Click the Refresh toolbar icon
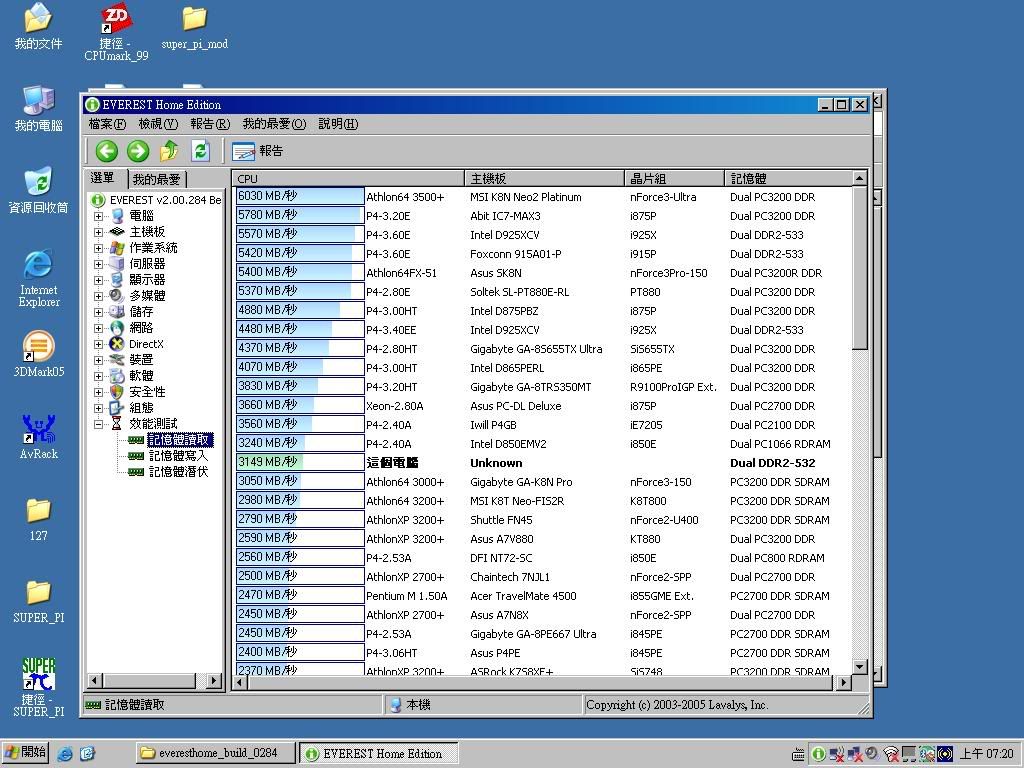Viewport: 1024px width, 768px height. point(200,151)
